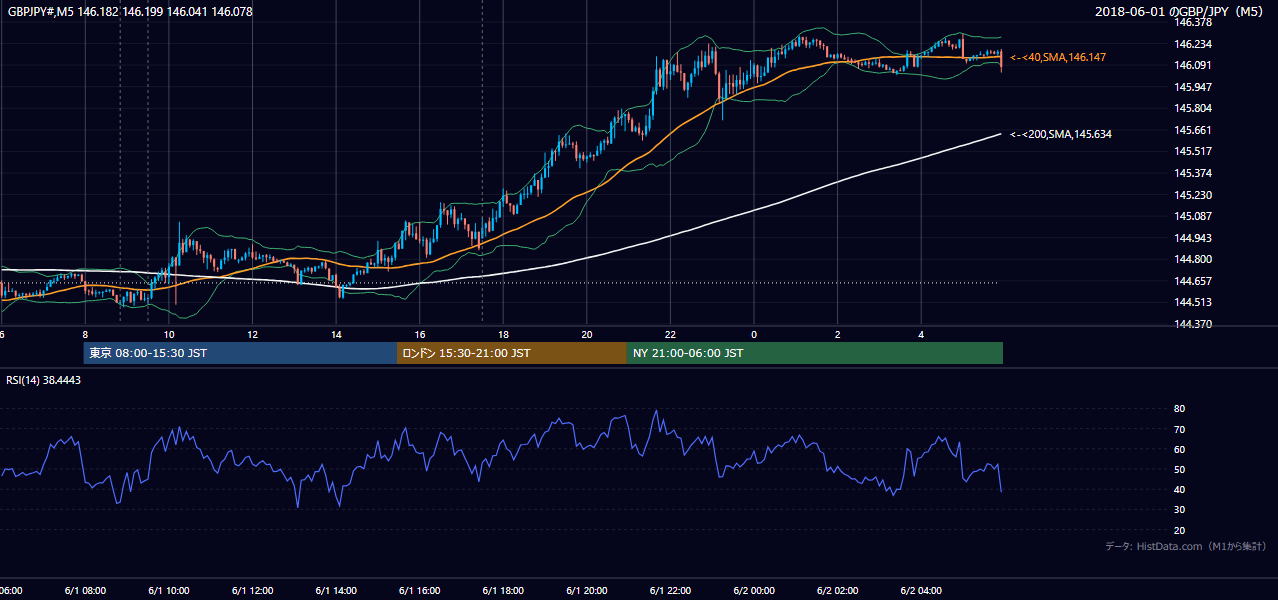
Task: Select the 東京 08:00-15:30 JST session bar
Action: click(x=240, y=353)
